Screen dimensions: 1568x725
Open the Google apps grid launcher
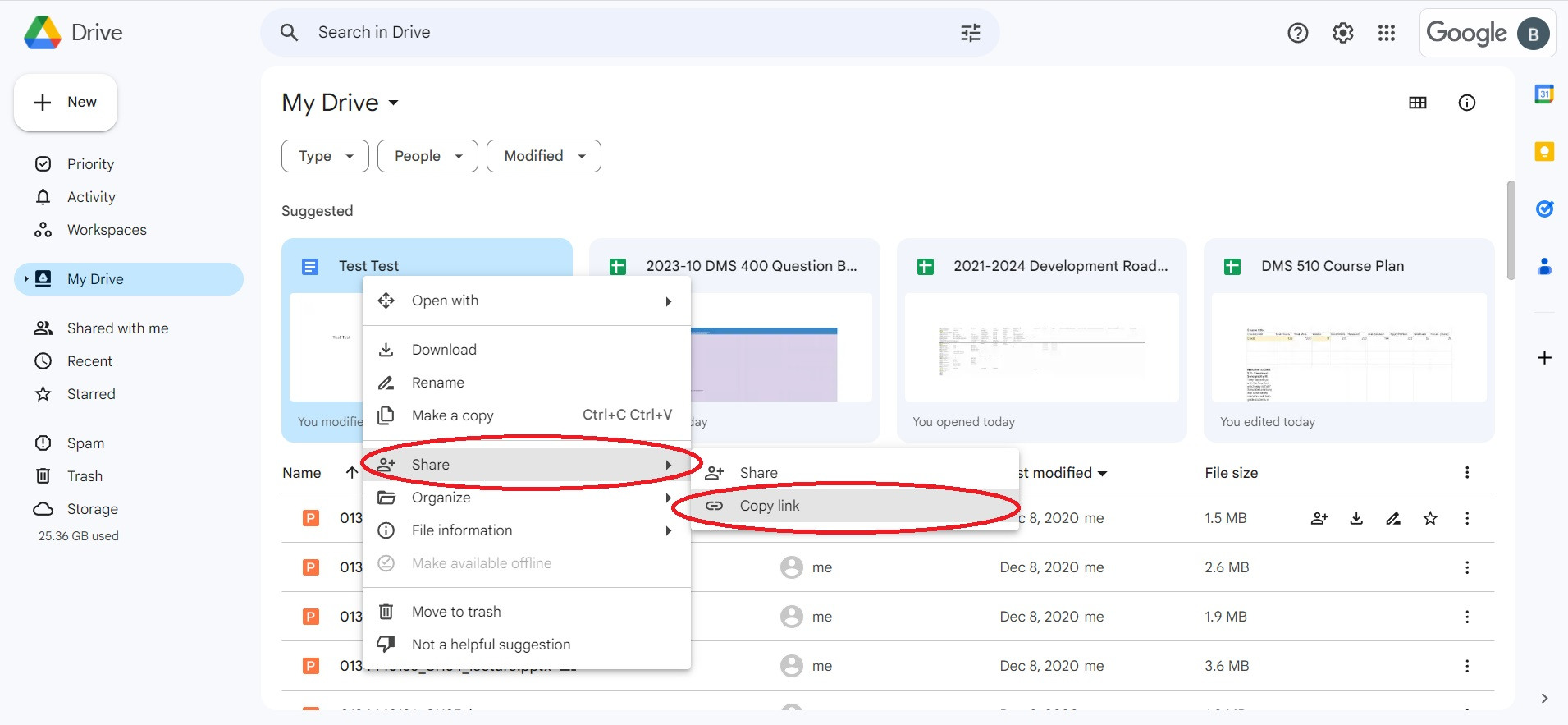tap(1386, 33)
